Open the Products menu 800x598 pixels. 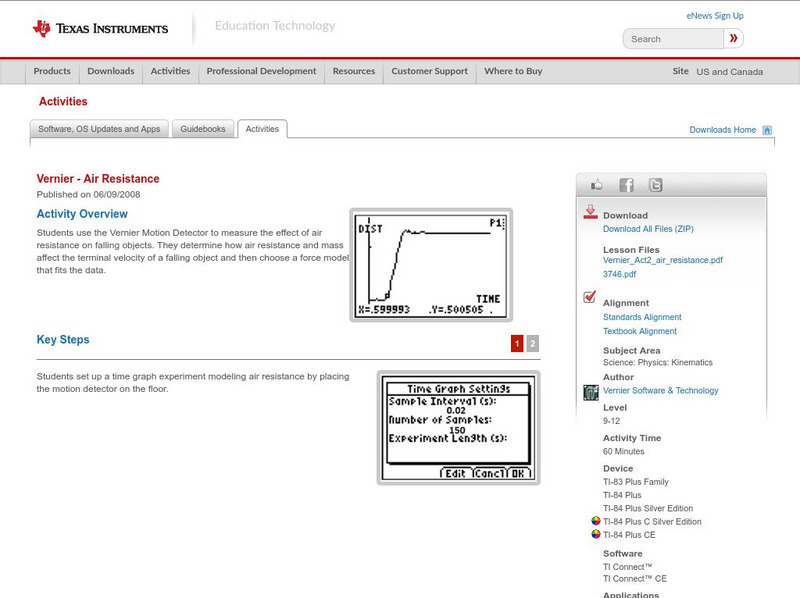click(x=52, y=72)
